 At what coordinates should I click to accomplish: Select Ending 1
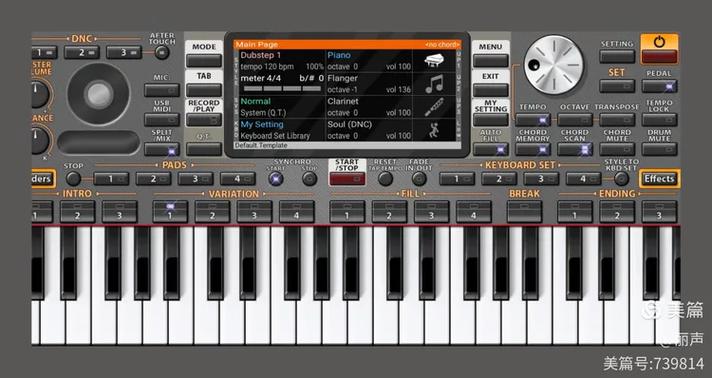click(575, 212)
